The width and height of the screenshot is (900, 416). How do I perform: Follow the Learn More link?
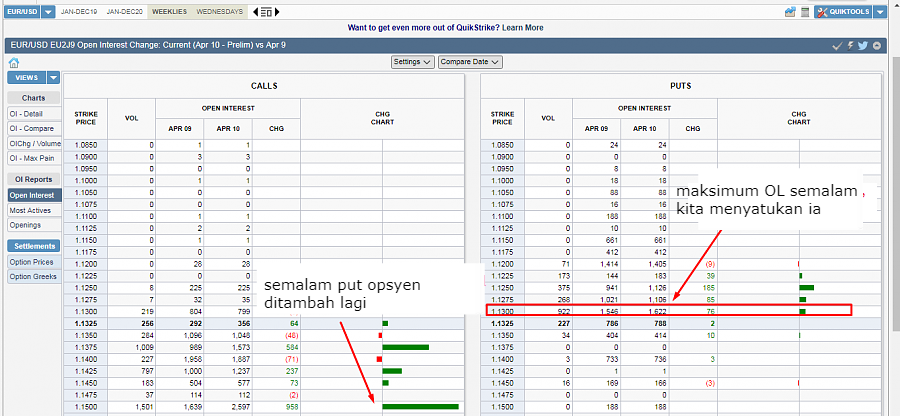click(522, 28)
